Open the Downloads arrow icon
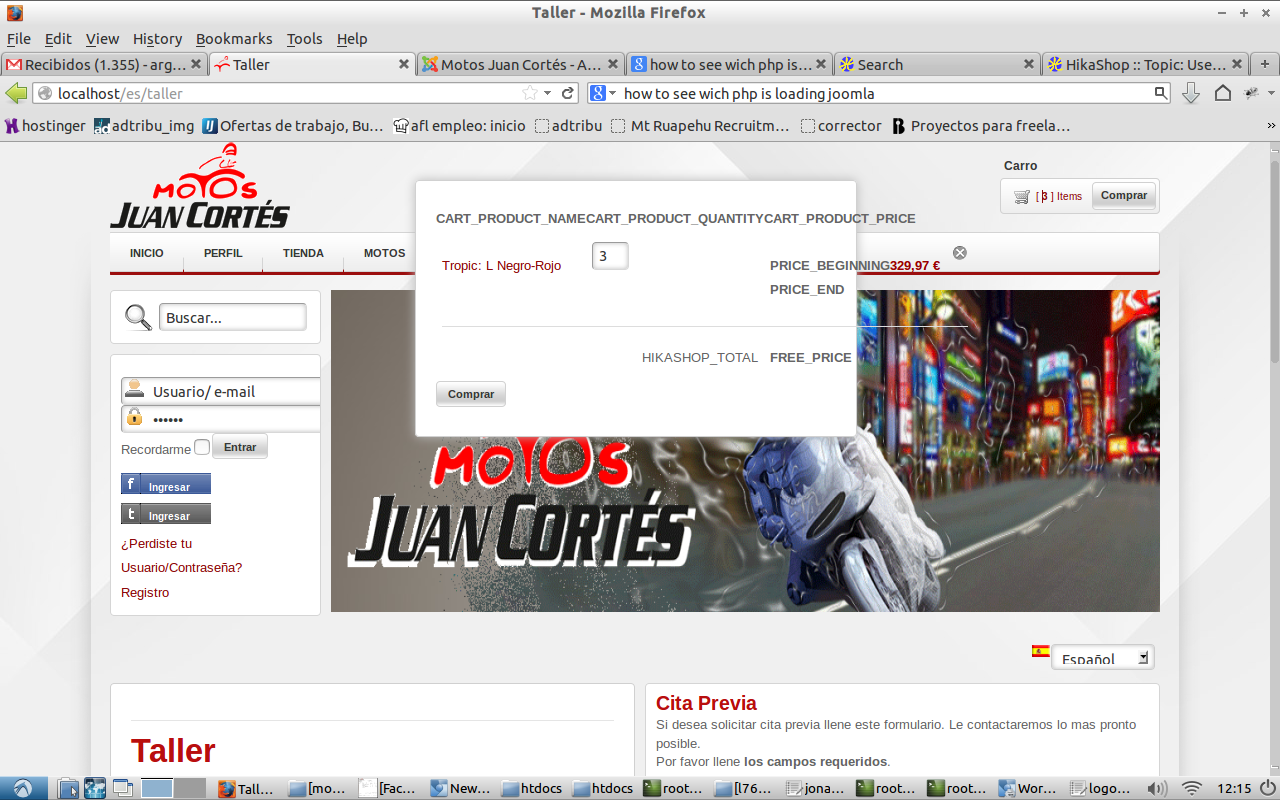The image size is (1280, 800). pos(1191,93)
